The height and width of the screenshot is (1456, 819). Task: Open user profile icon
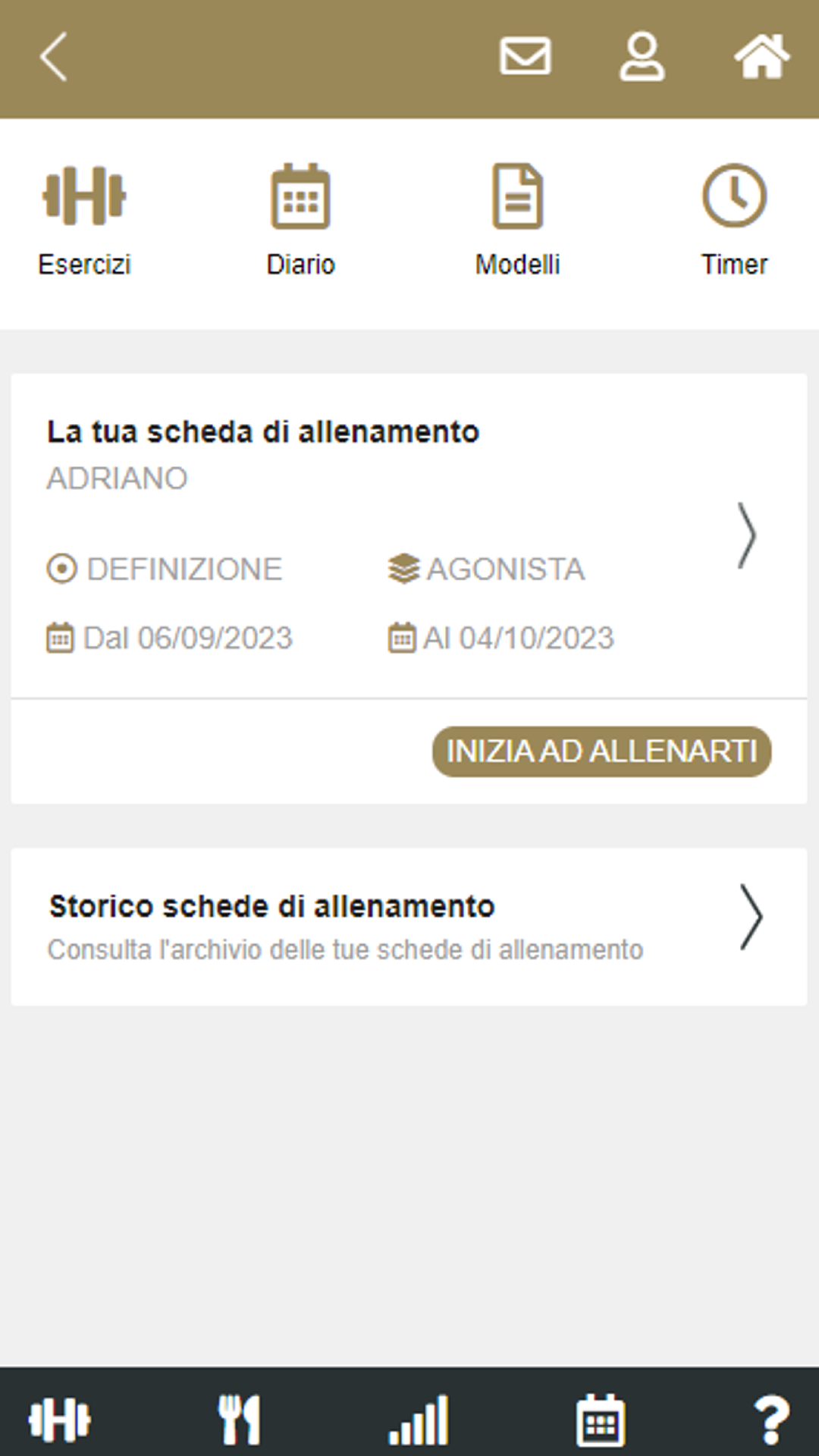(642, 57)
